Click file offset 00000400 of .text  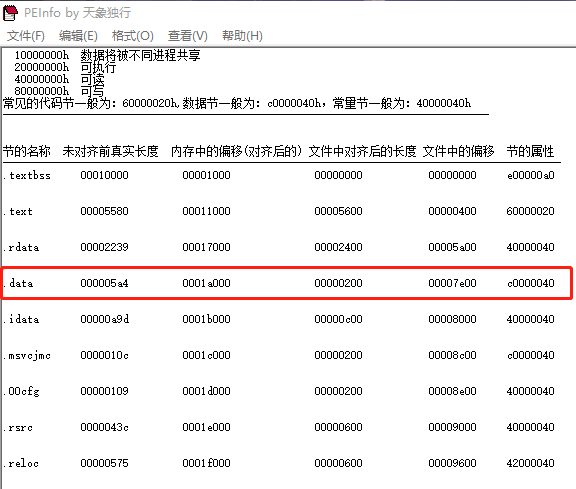point(452,211)
